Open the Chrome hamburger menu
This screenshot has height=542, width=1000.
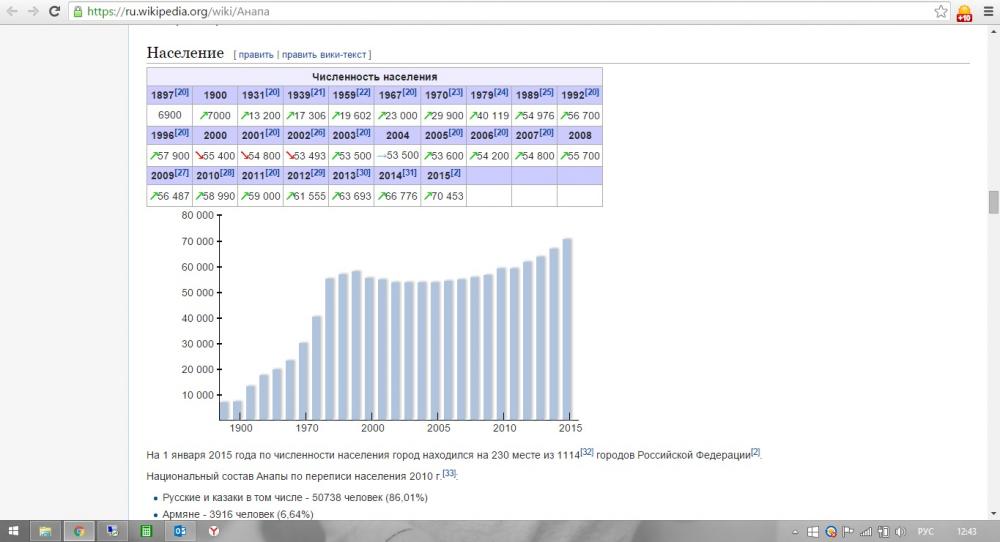988,11
